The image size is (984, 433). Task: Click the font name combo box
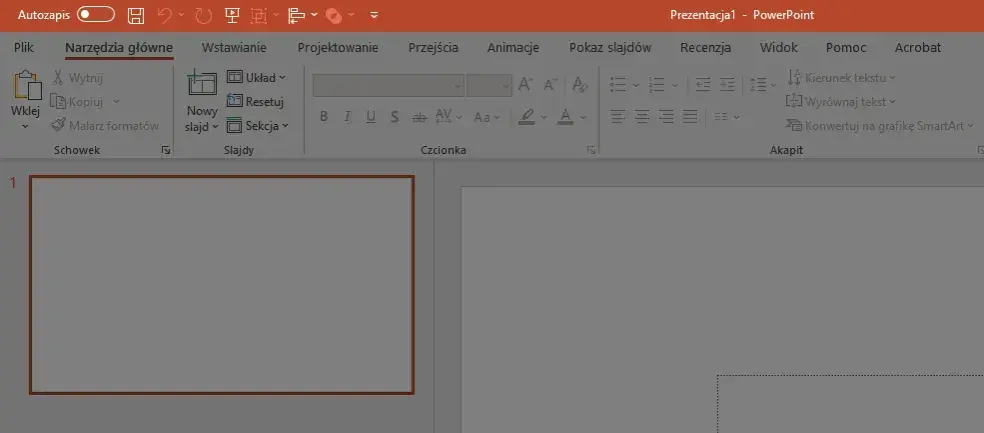coord(388,85)
